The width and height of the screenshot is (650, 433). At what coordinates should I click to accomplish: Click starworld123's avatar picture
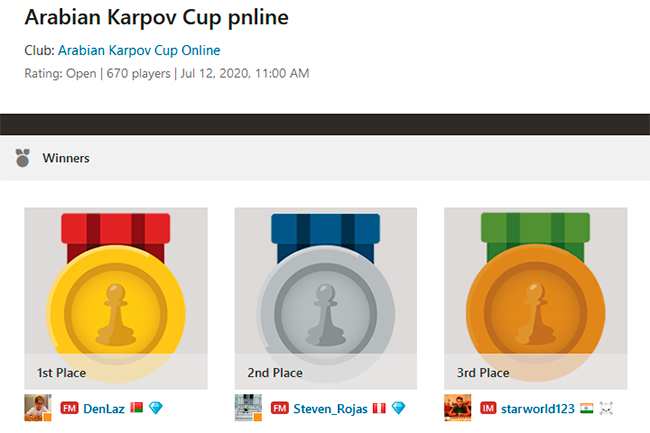458,408
